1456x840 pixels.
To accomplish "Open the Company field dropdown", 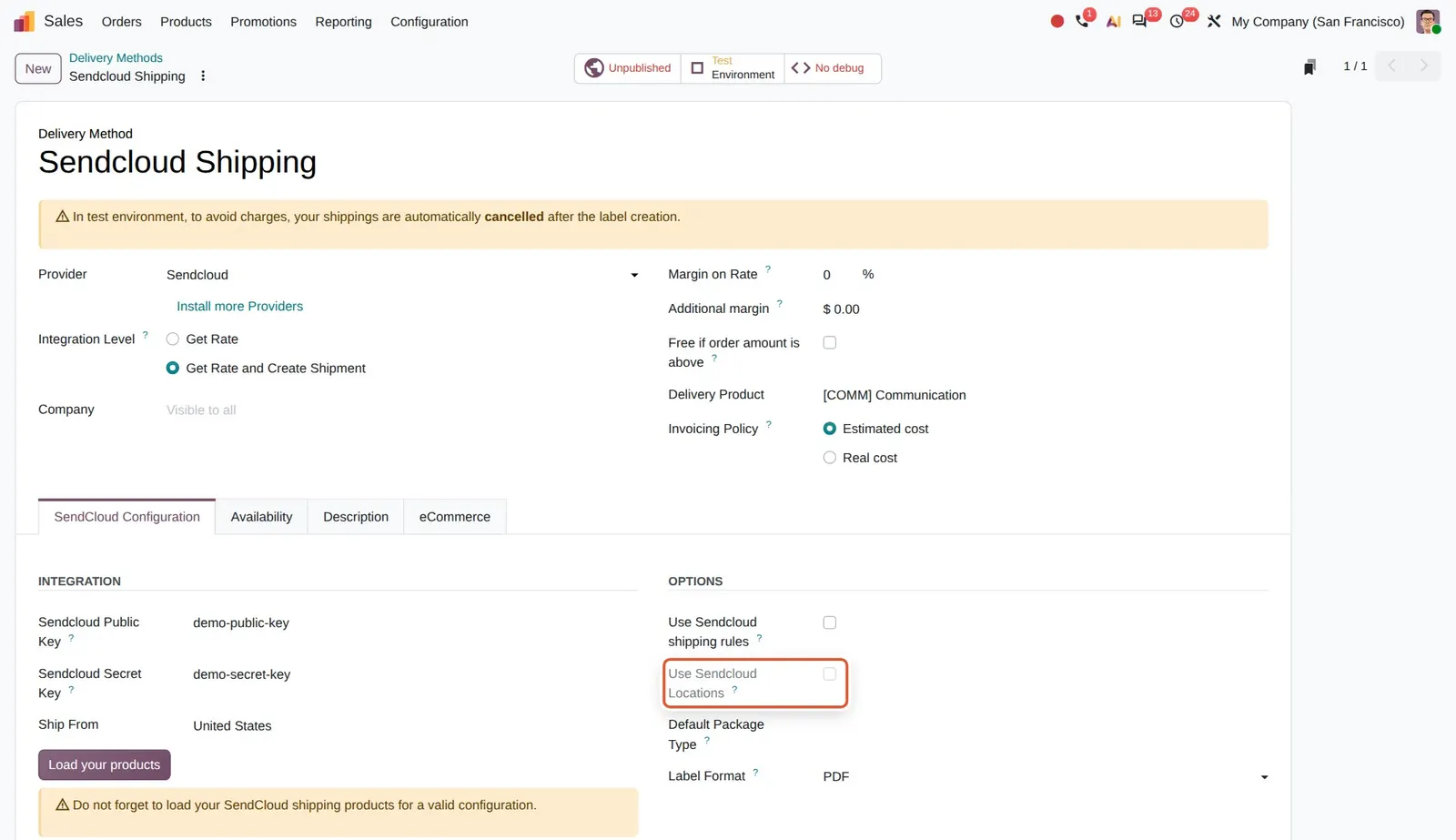I will point(402,410).
